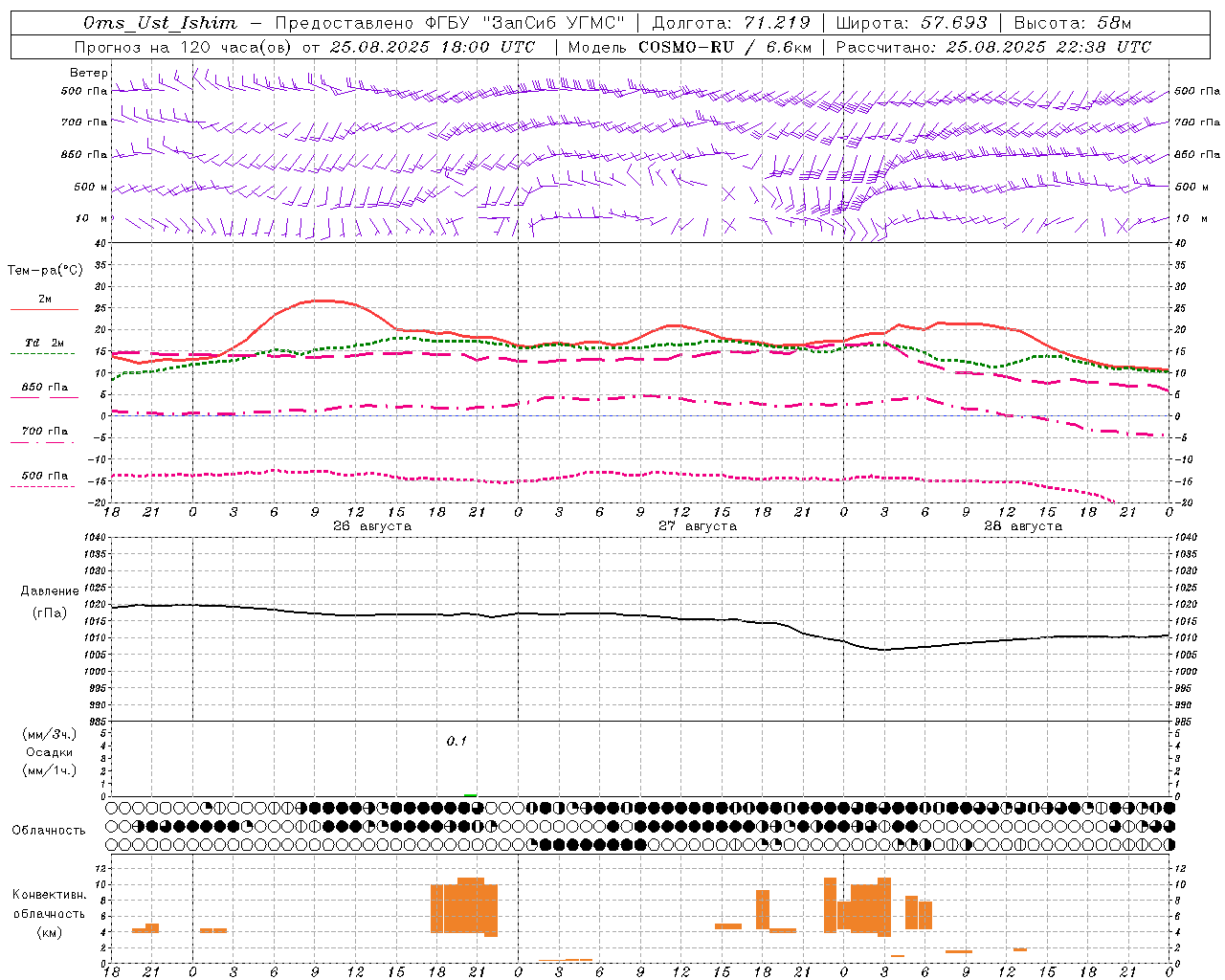
Task: Click the 0.1 precipitation value annotation
Action: point(457,742)
